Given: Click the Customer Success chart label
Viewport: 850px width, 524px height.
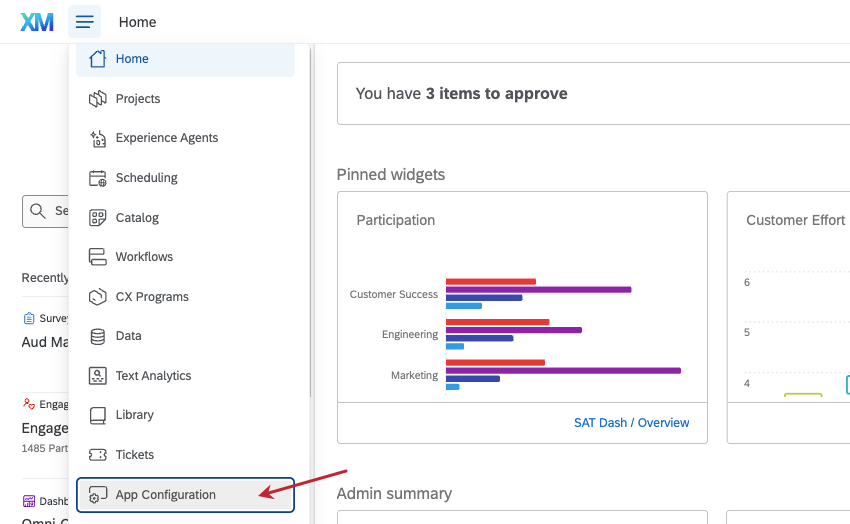Looking at the screenshot, I should (394, 294).
